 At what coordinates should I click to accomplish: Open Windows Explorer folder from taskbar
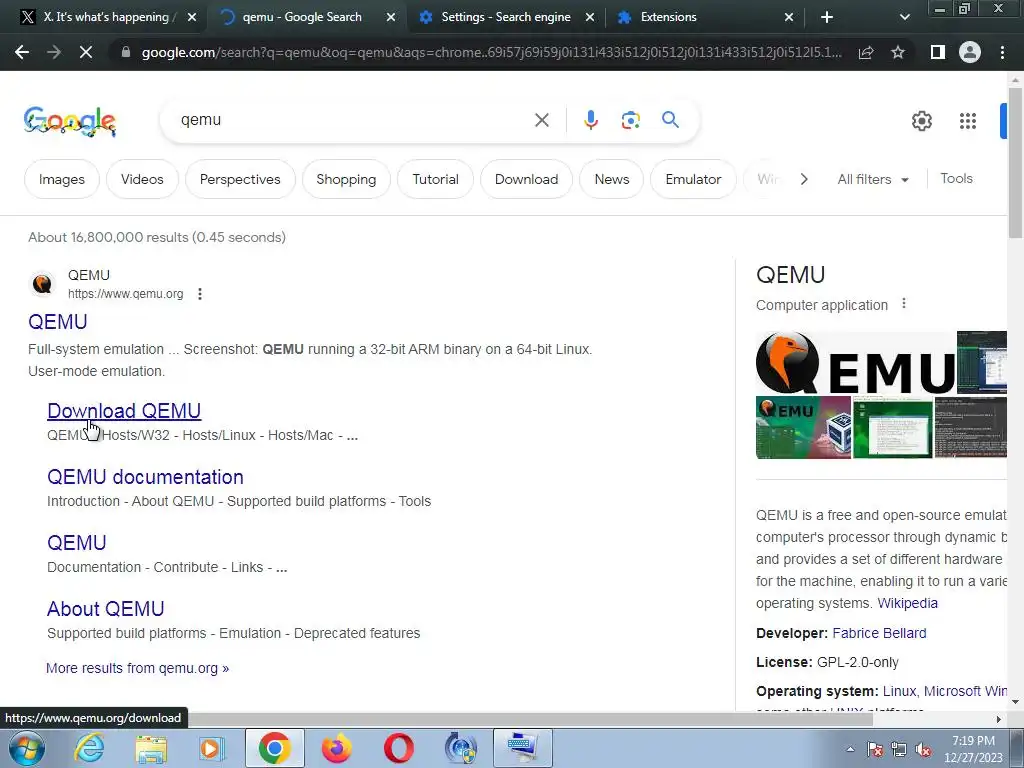pos(151,748)
